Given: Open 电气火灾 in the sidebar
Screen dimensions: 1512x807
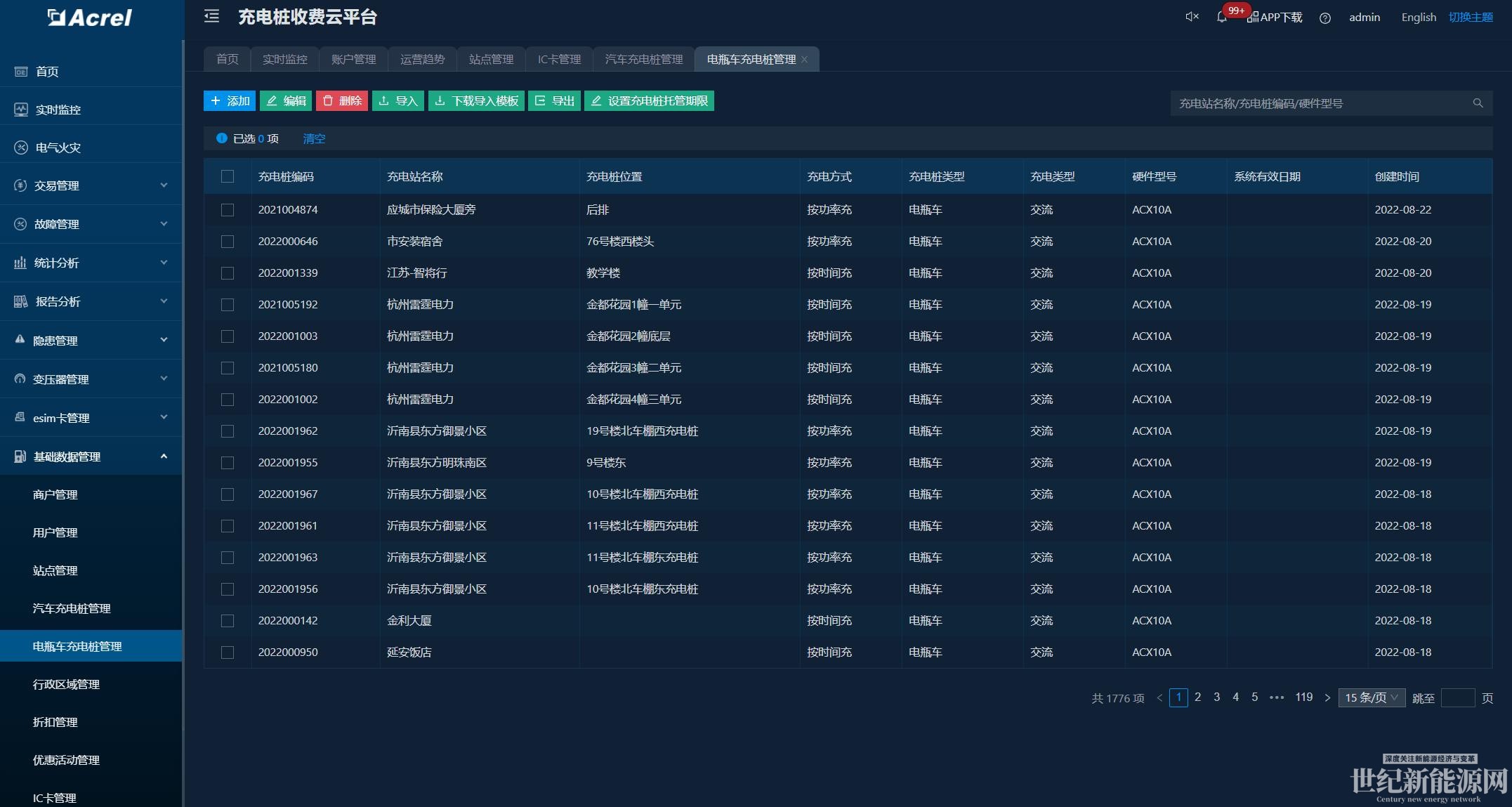Looking at the screenshot, I should (x=58, y=147).
